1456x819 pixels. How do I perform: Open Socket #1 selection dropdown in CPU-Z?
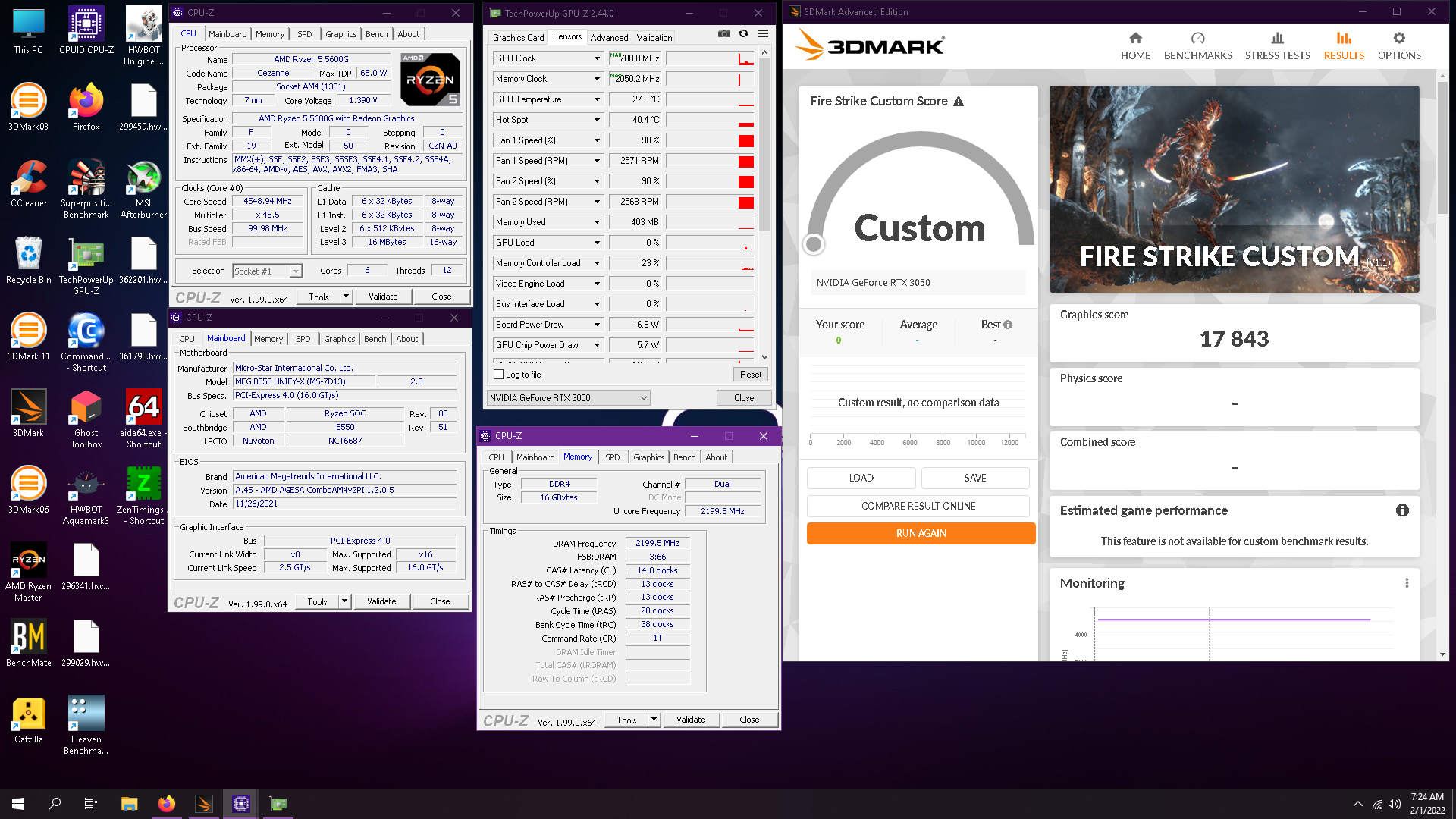(267, 271)
